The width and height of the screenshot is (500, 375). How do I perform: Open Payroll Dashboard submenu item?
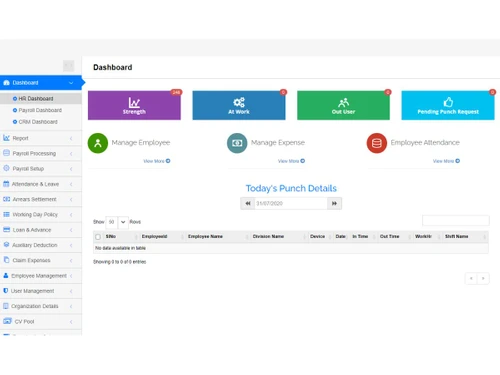[x=41, y=110]
